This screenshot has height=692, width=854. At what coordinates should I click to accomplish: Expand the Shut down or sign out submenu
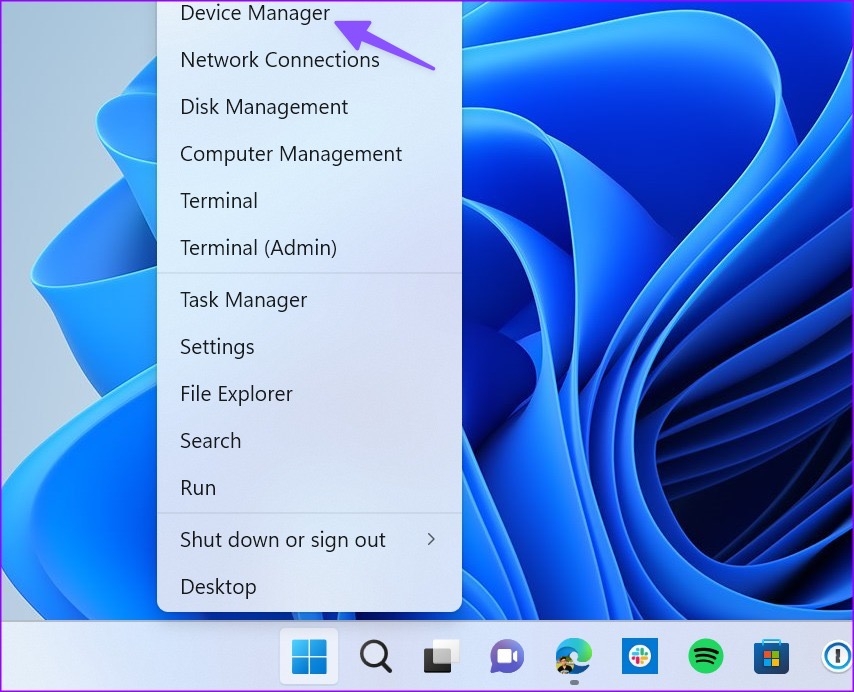click(282, 539)
